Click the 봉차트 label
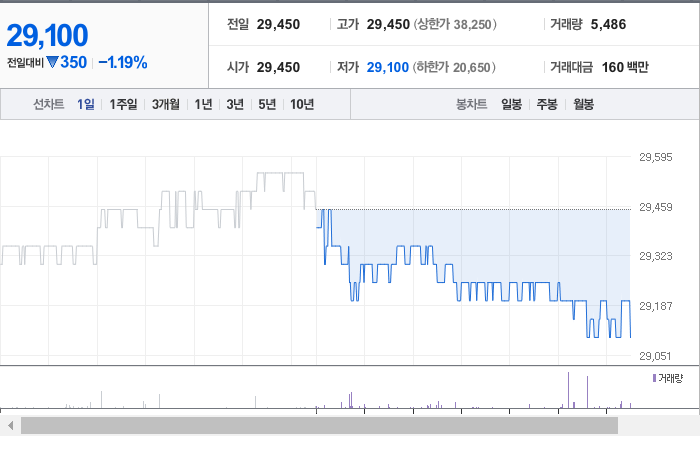Viewport: 700px width, 450px height. click(x=471, y=104)
